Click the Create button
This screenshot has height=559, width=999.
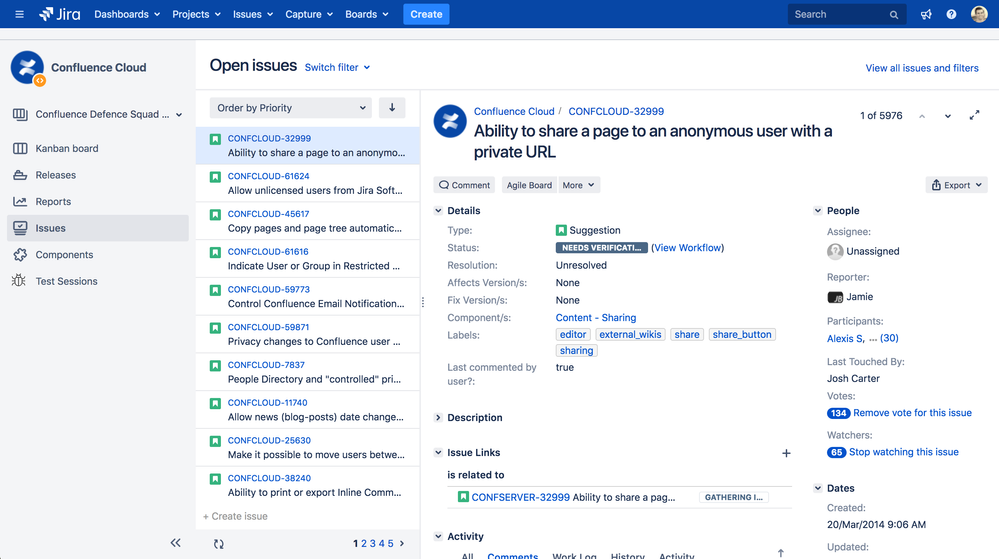(426, 14)
